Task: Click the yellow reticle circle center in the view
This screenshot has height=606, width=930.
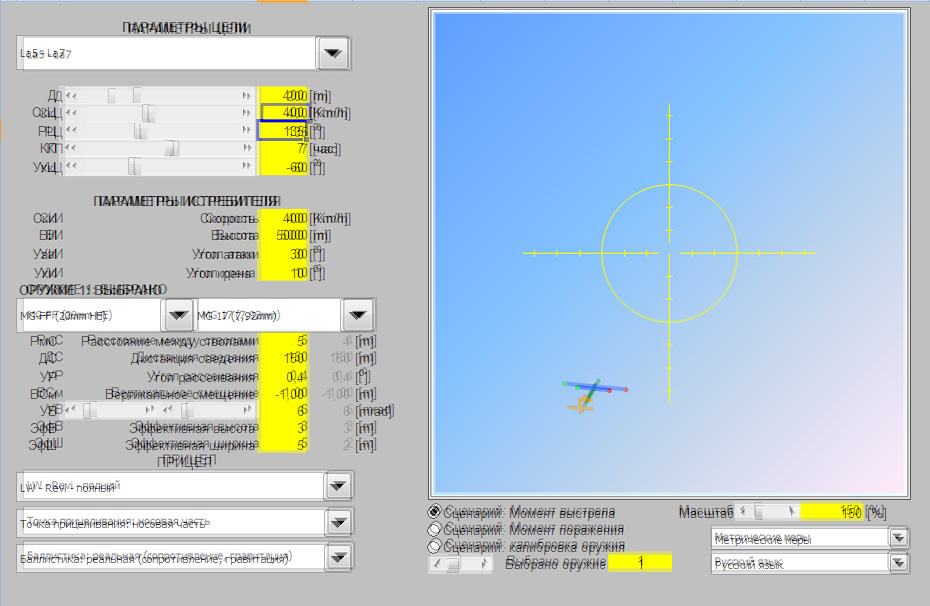Action: (x=669, y=253)
